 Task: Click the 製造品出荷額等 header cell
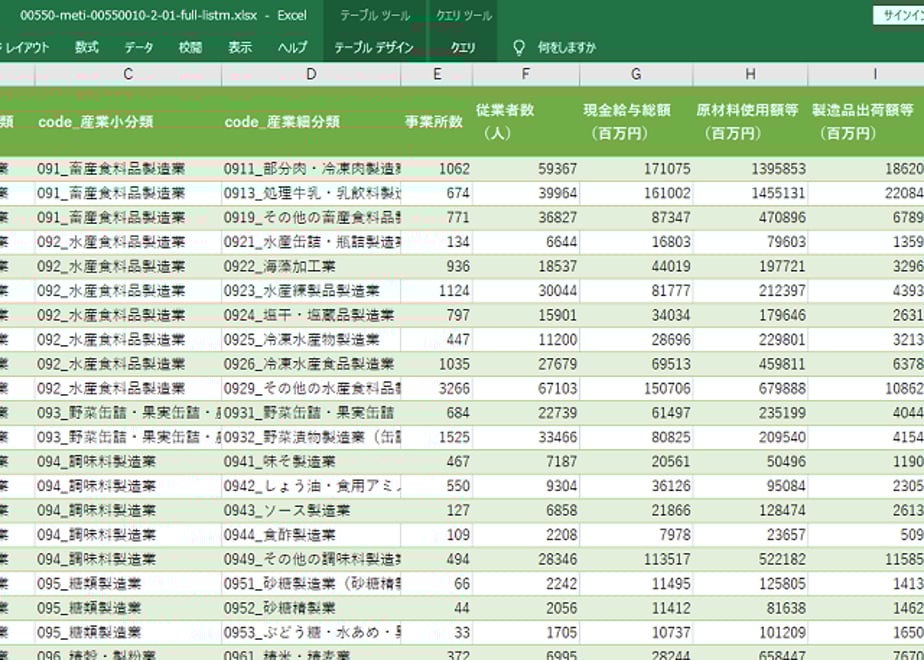(866, 121)
